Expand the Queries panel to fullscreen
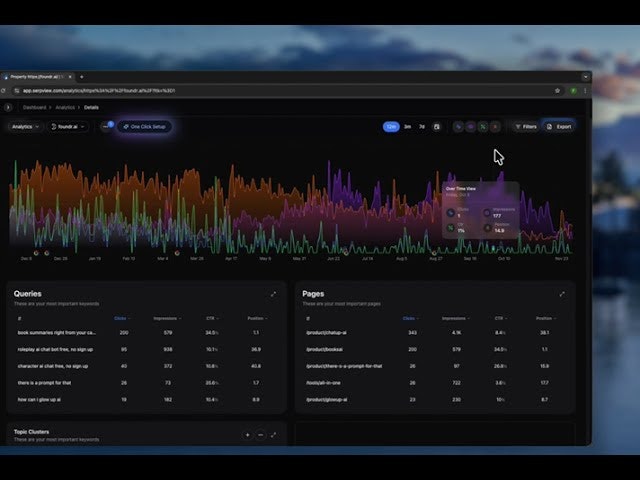 (273, 294)
